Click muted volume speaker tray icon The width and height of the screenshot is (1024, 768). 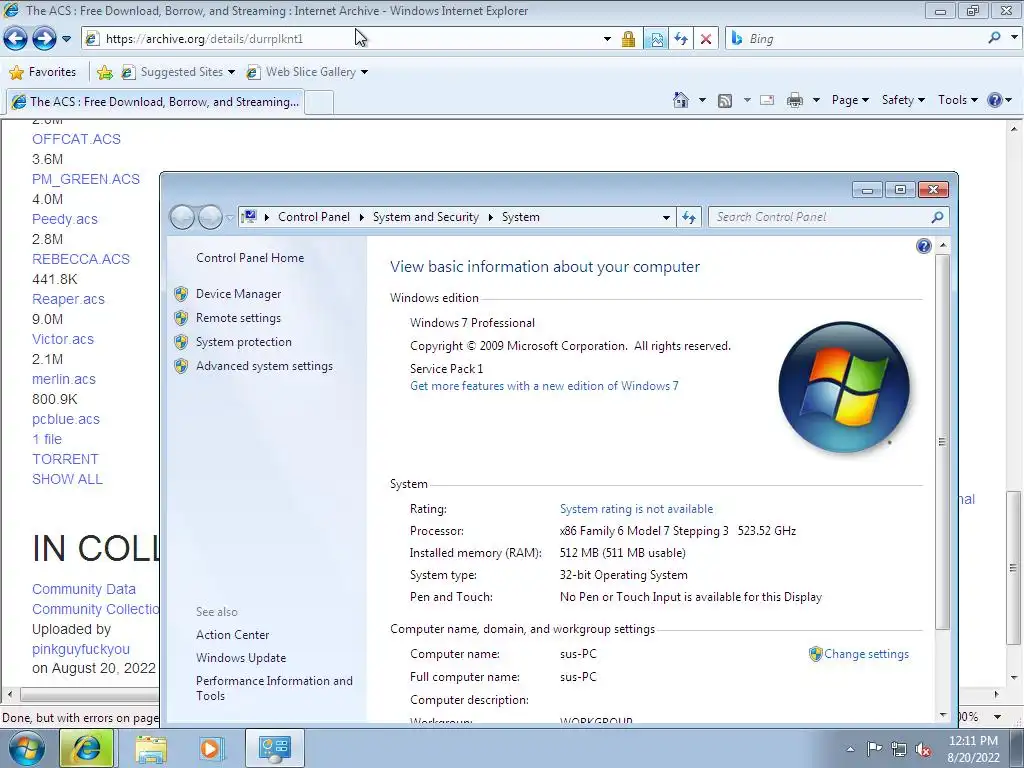(923, 750)
